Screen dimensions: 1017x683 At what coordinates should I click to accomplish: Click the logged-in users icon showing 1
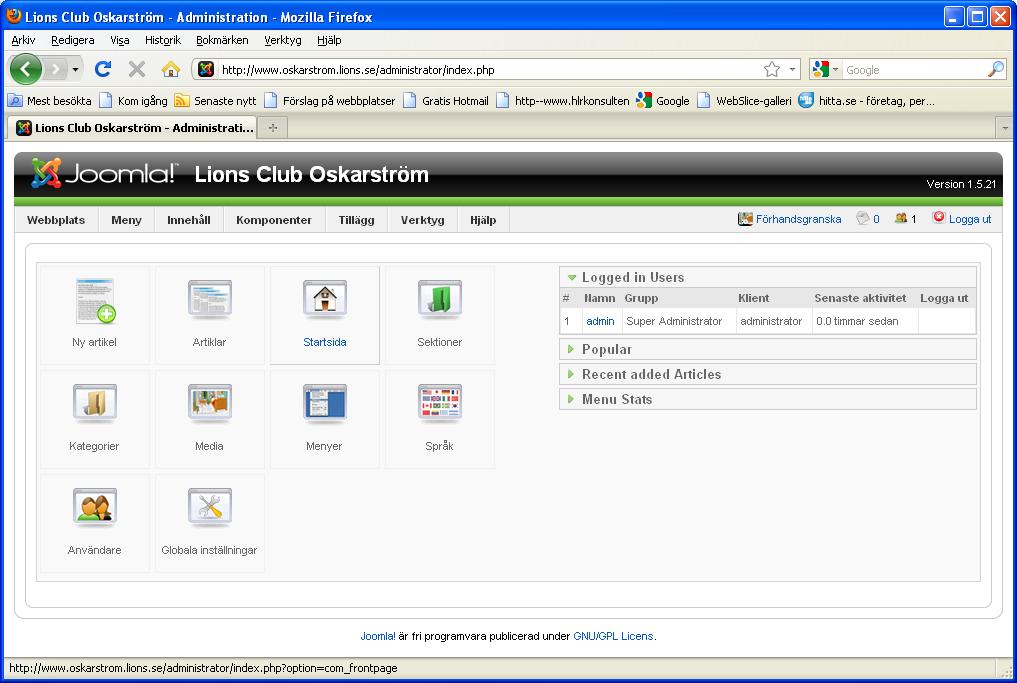(900, 219)
